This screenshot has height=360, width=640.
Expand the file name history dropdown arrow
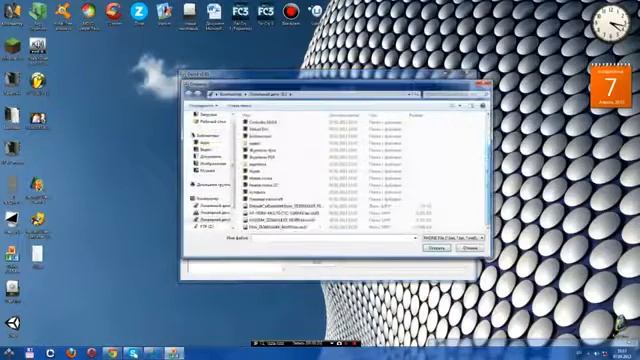coord(415,238)
